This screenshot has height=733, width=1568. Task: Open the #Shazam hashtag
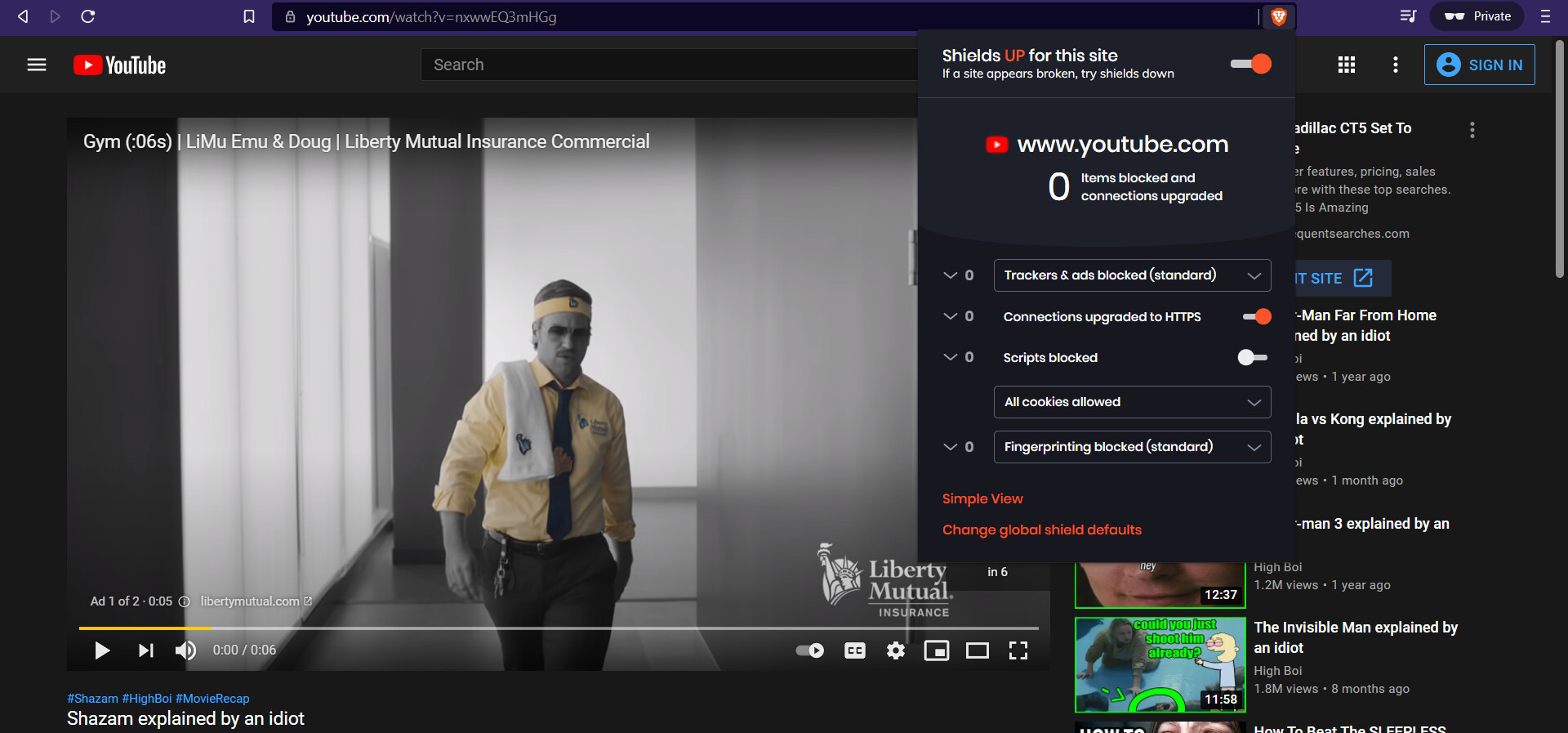(92, 699)
